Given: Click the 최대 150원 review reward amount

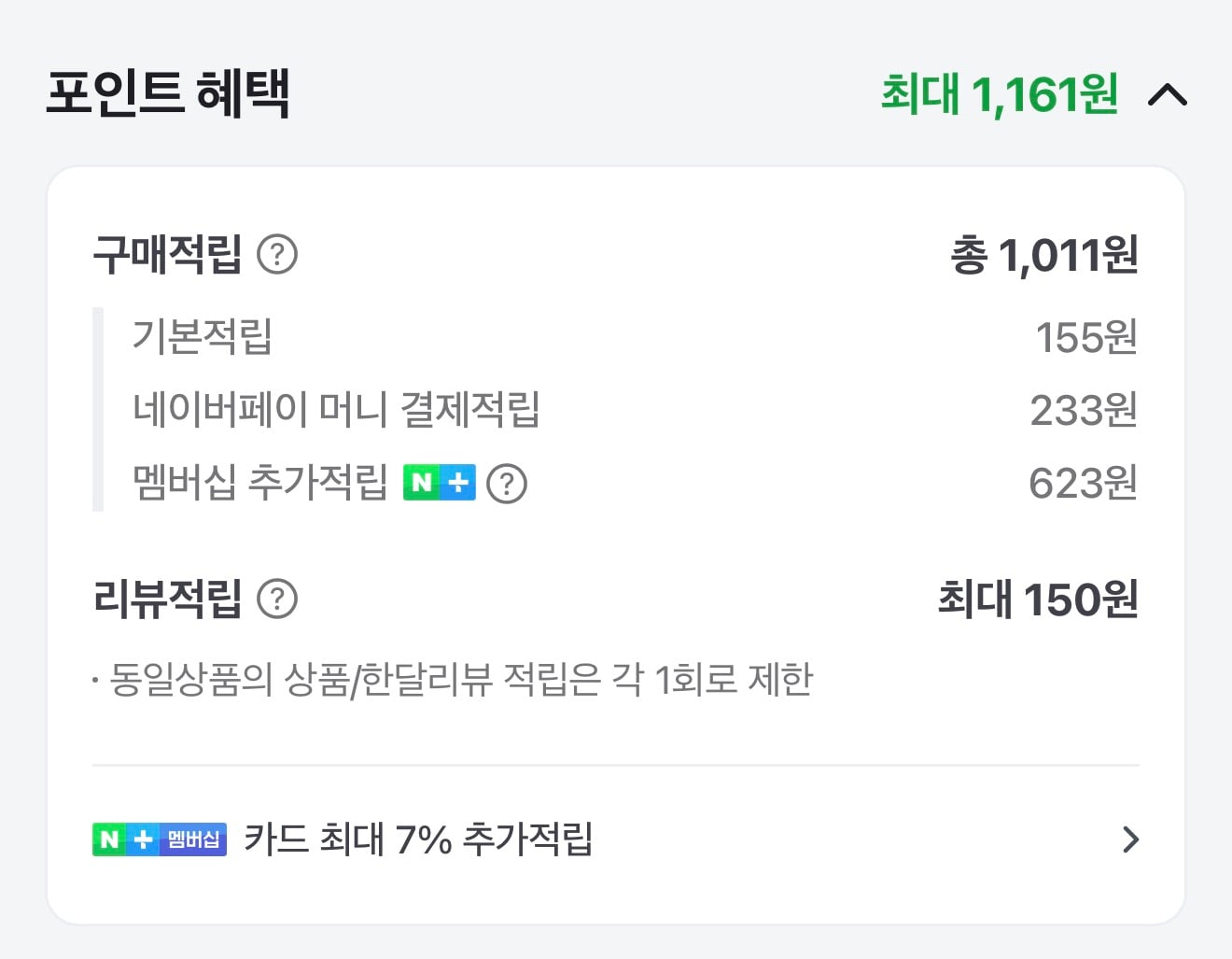Looking at the screenshot, I should (x=1038, y=601).
